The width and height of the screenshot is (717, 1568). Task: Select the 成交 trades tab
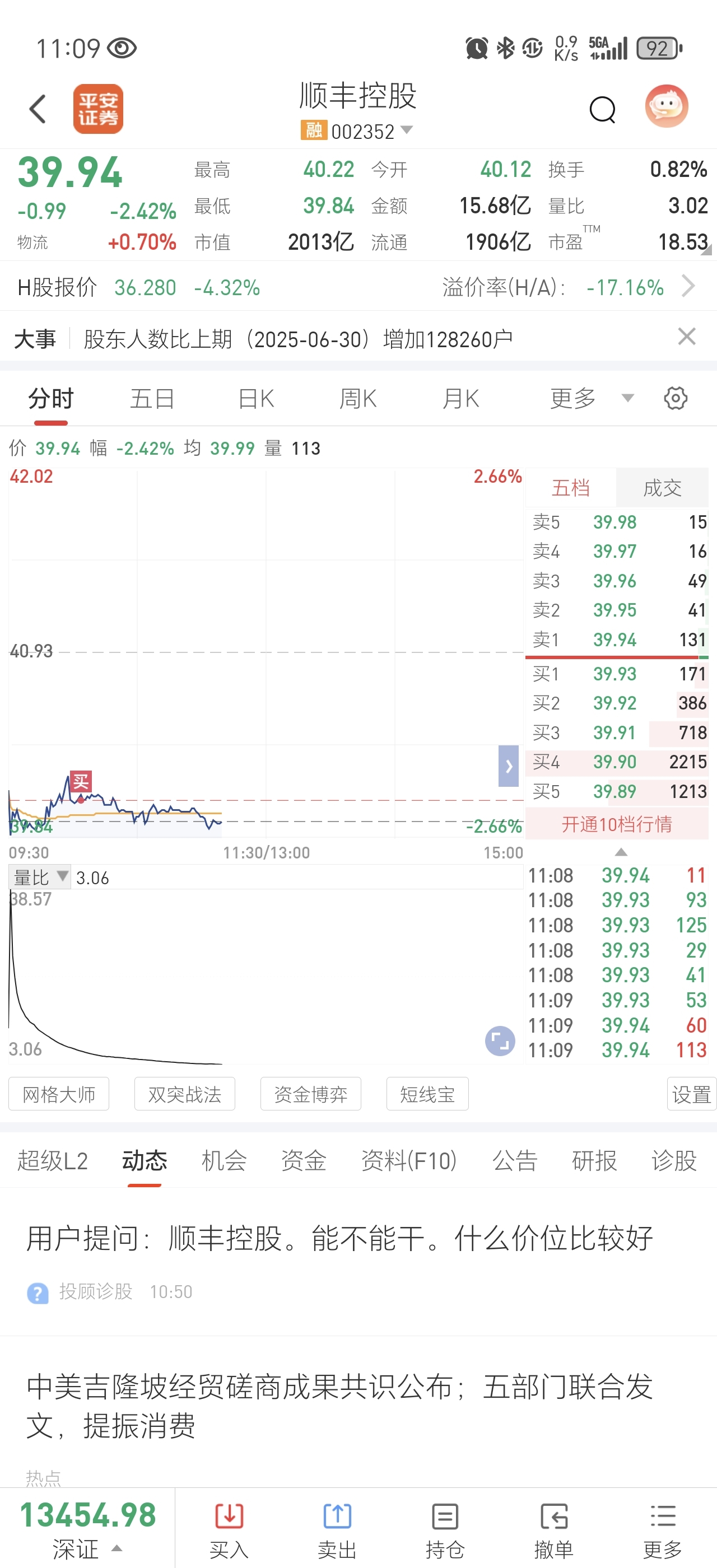tap(662, 488)
